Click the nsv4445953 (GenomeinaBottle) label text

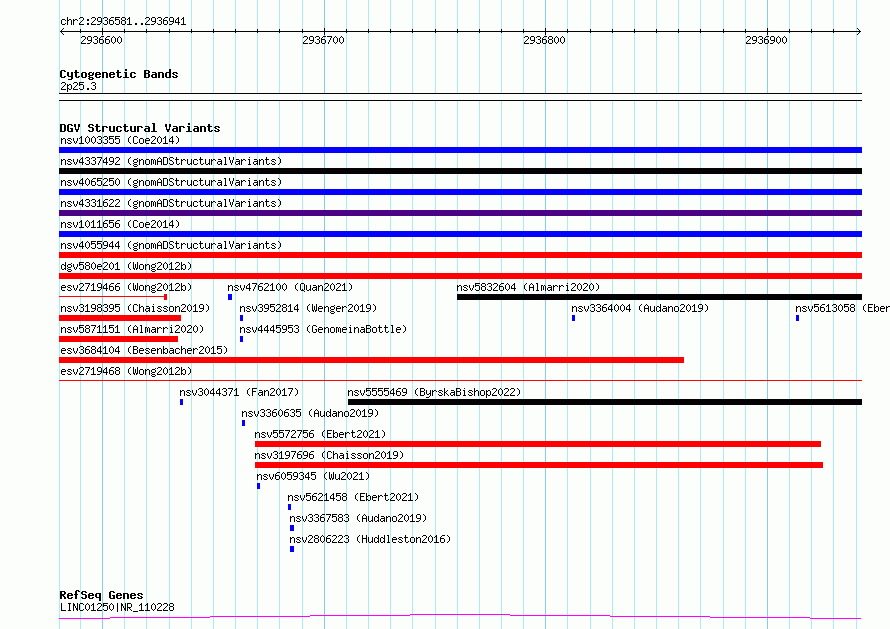tap(323, 329)
